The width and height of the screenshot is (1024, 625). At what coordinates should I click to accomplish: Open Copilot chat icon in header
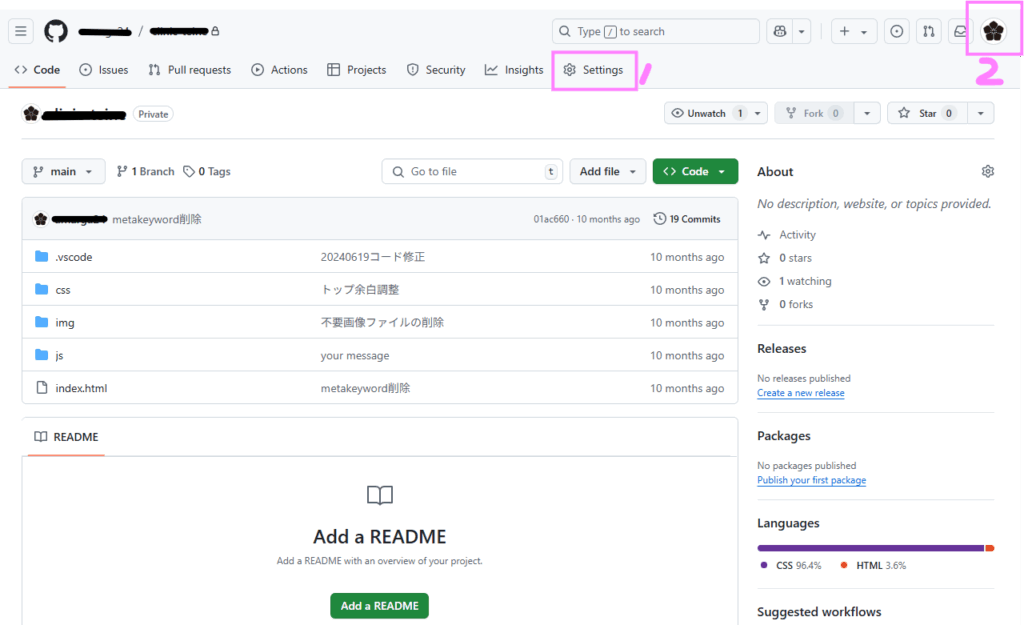[779, 31]
